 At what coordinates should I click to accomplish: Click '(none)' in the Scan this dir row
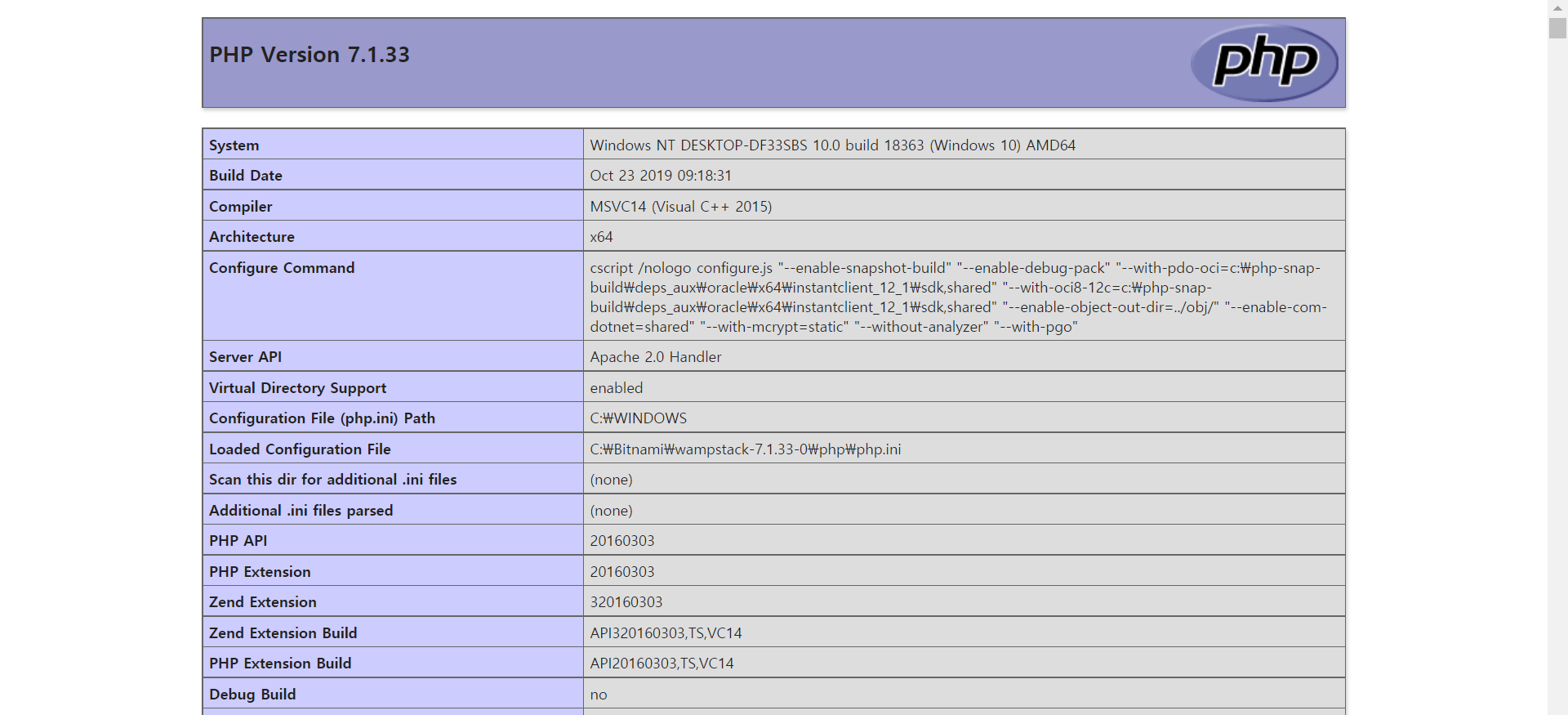pos(611,480)
